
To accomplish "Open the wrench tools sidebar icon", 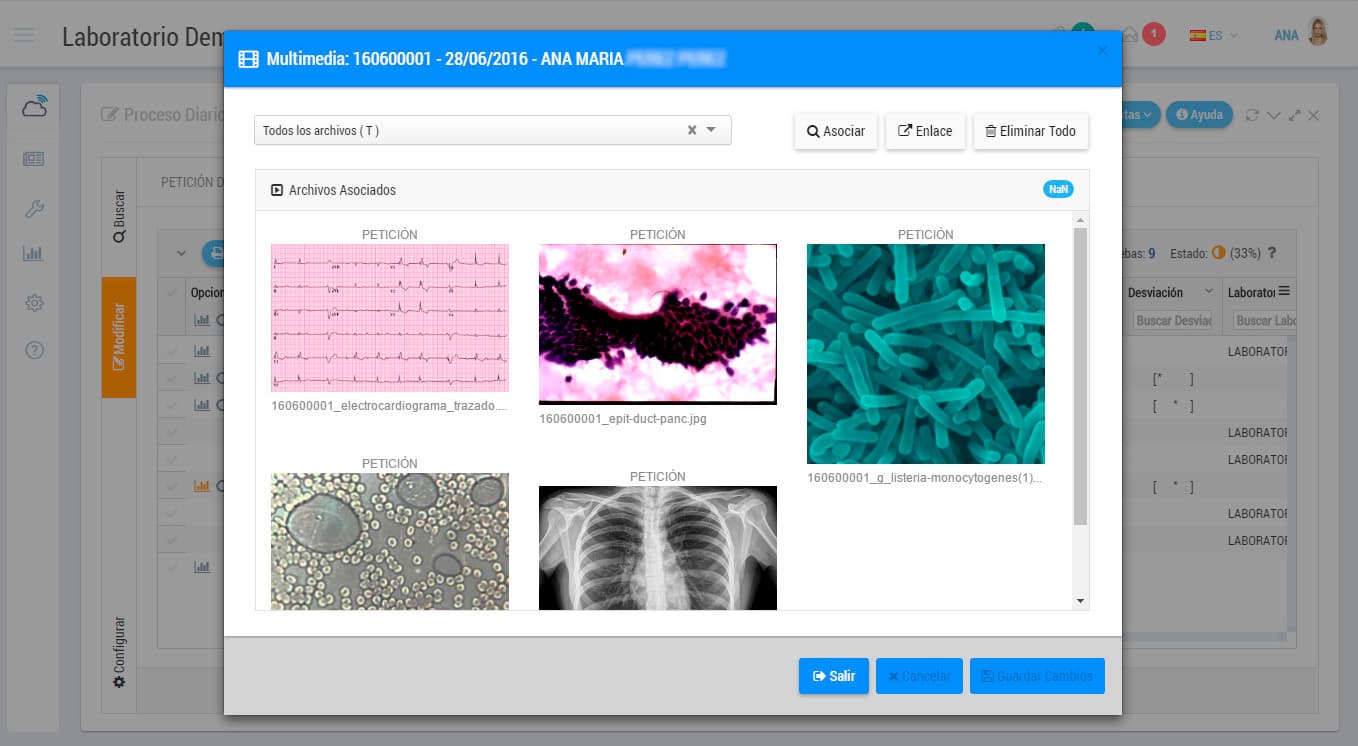I will (34, 209).
